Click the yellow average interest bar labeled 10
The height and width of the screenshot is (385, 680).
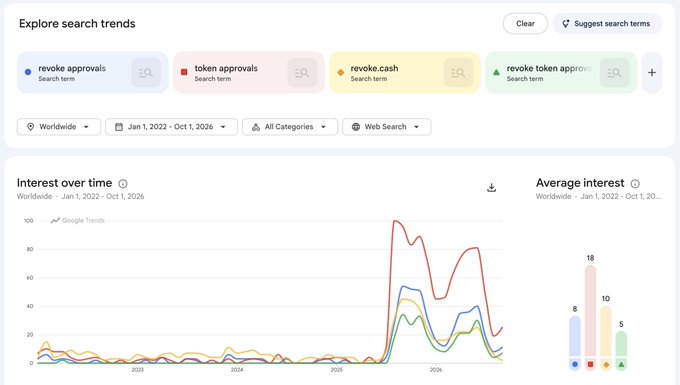(x=606, y=332)
